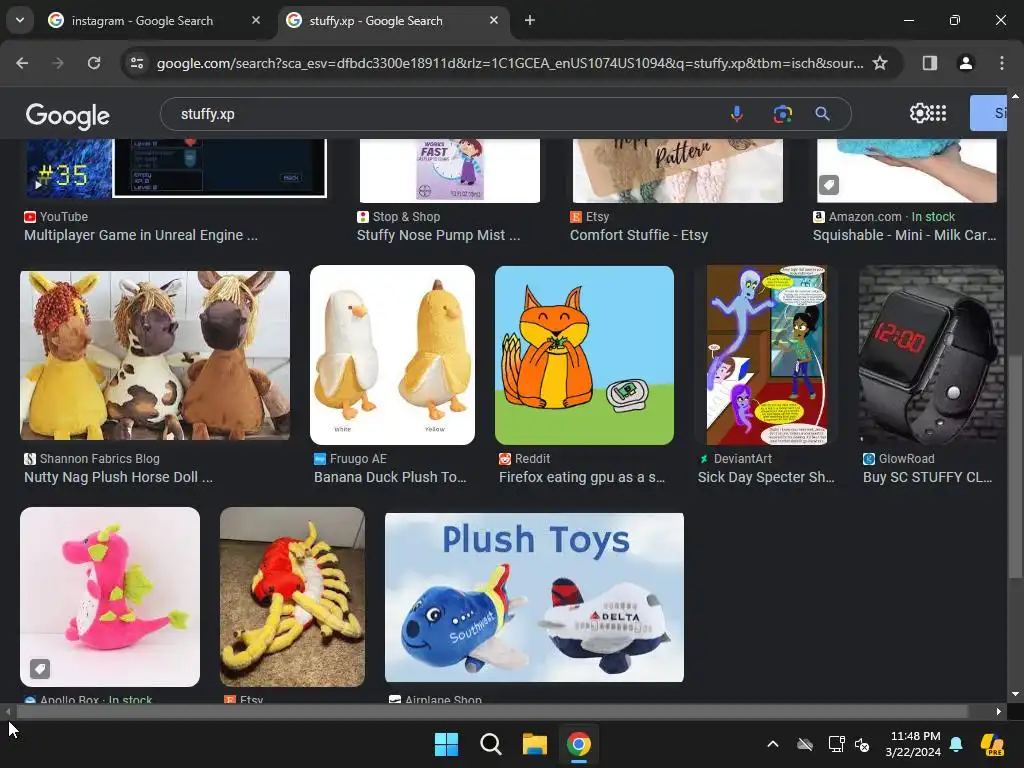Screen dimensions: 1024x768
Task: Open the Windows Start menu
Action: click(446, 744)
